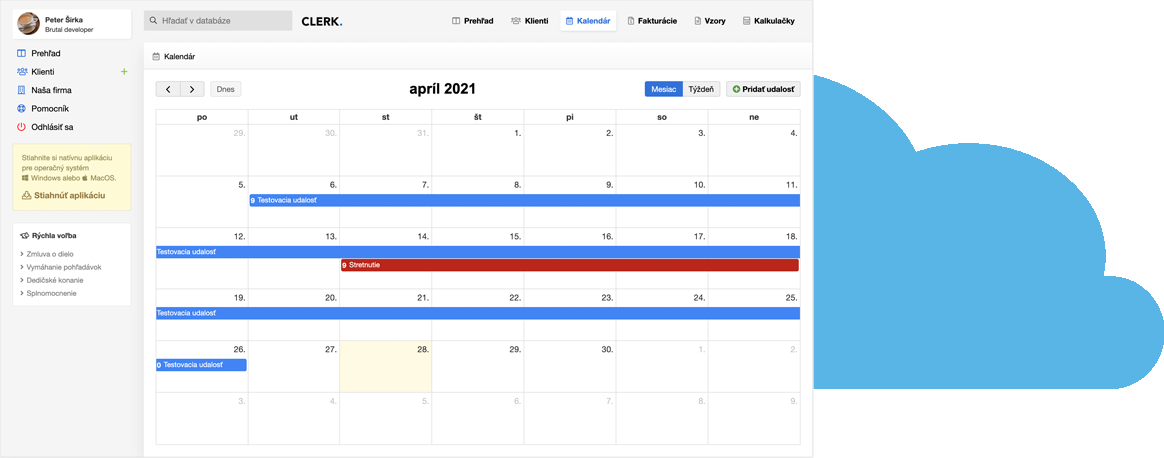Expand Vymáhanie pohľadávok quick option
Image resolution: width=1164 pixels, height=458 pixels.
coord(63,267)
